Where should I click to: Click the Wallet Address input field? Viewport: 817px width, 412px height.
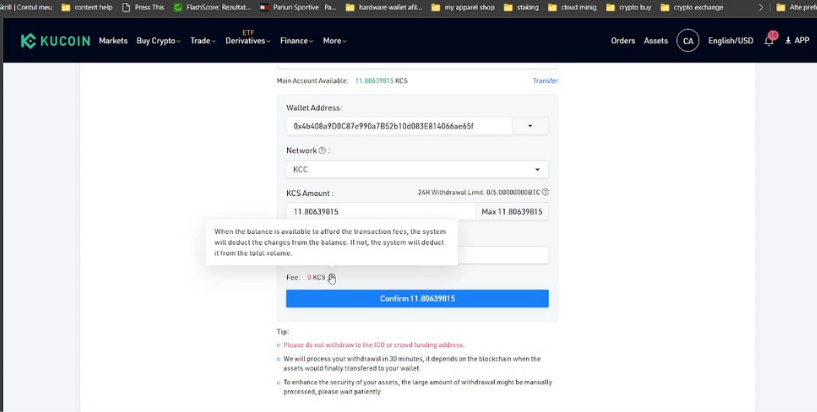pos(399,126)
